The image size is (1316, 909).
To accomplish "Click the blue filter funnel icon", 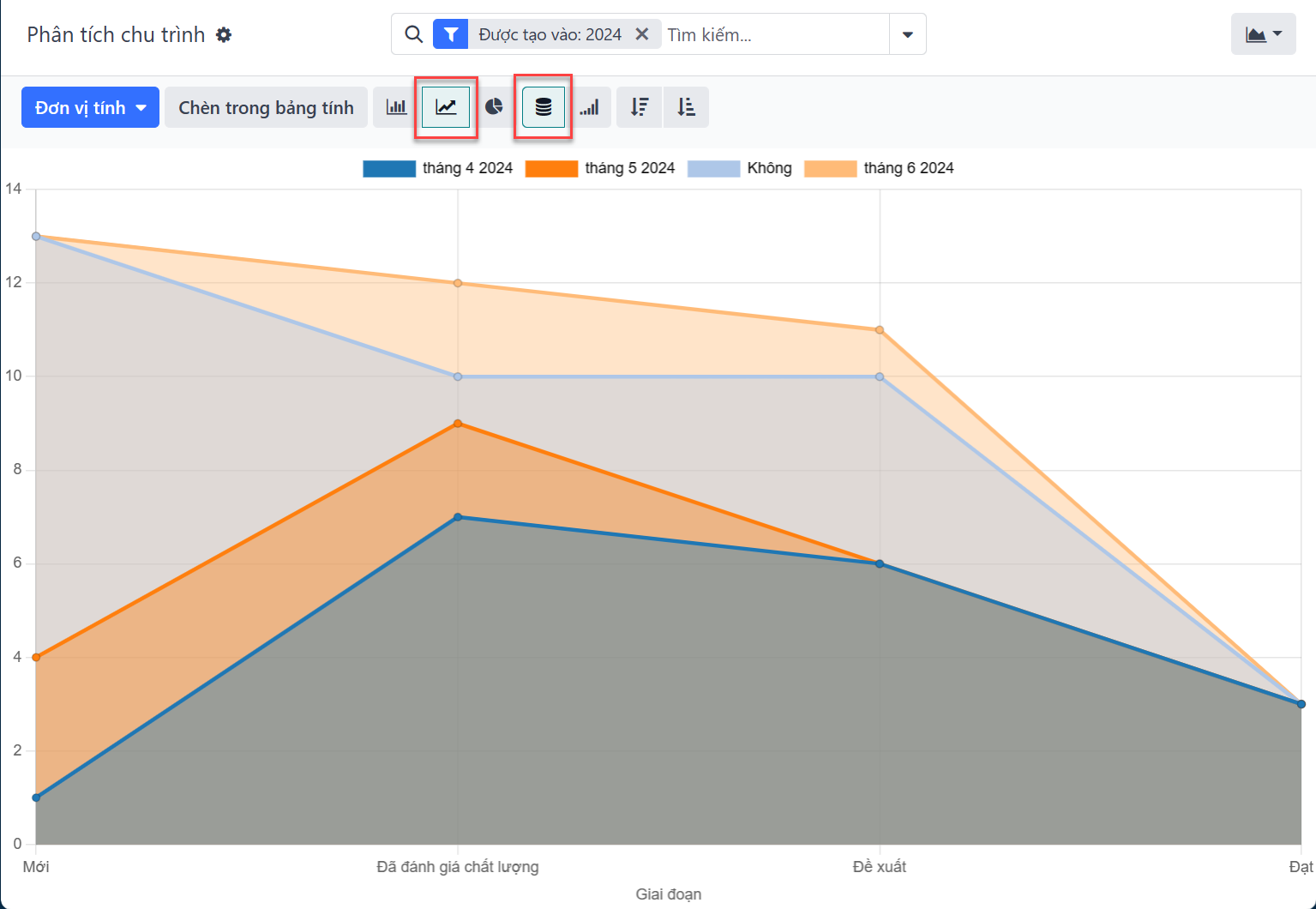I will coord(450,34).
